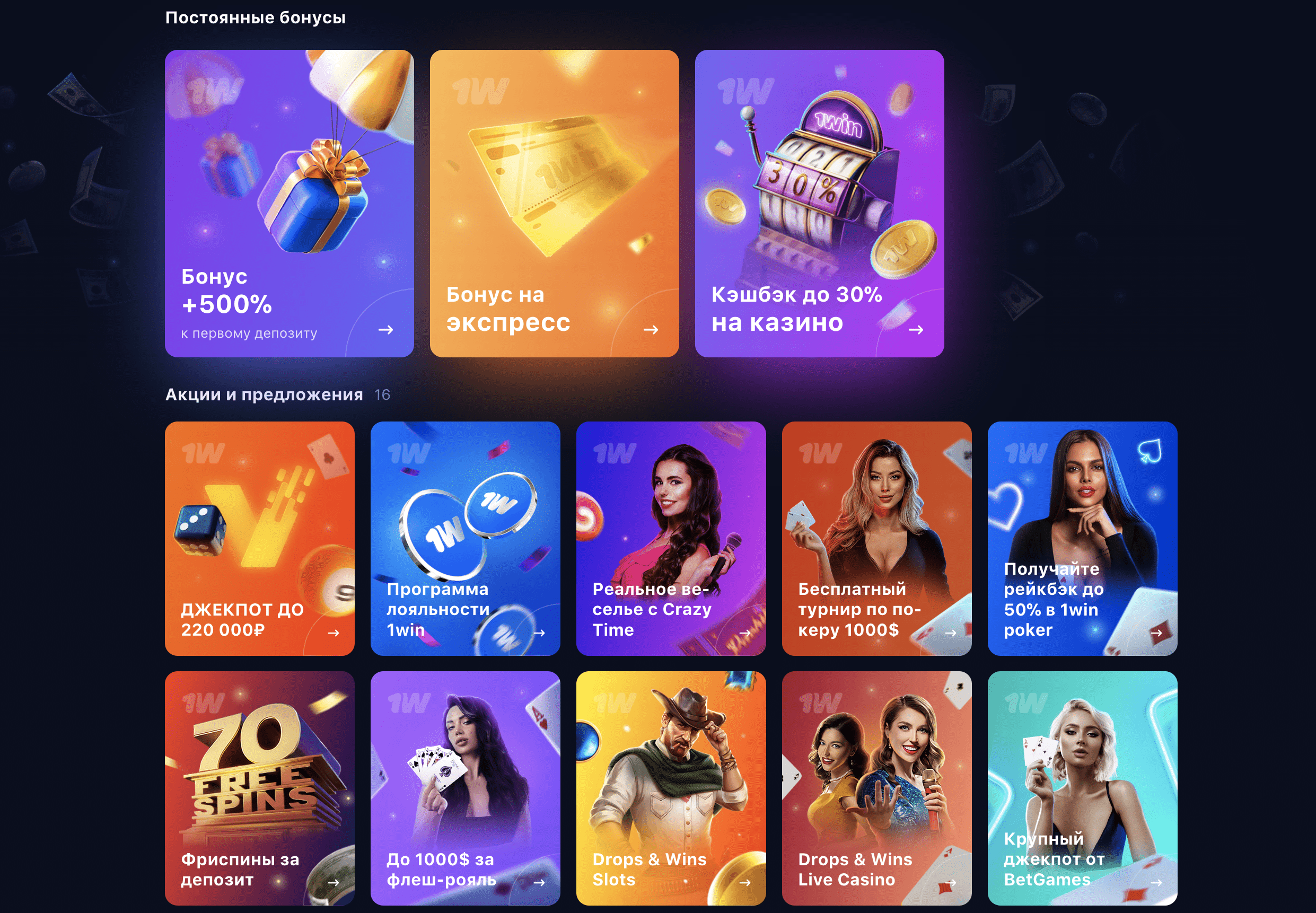Open the Бонус +500% к первому депозиту title
The height and width of the screenshot is (913, 1316).
coord(249,303)
